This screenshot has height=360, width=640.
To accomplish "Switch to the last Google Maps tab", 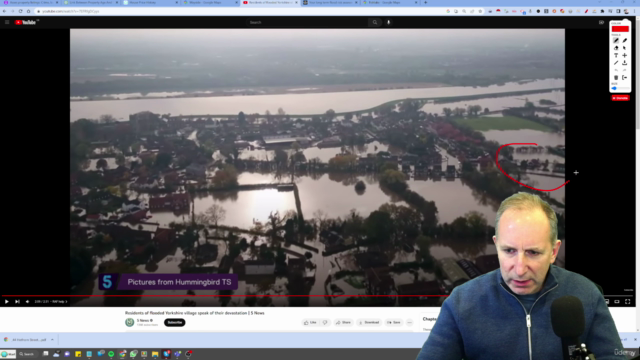I will coord(391,2).
